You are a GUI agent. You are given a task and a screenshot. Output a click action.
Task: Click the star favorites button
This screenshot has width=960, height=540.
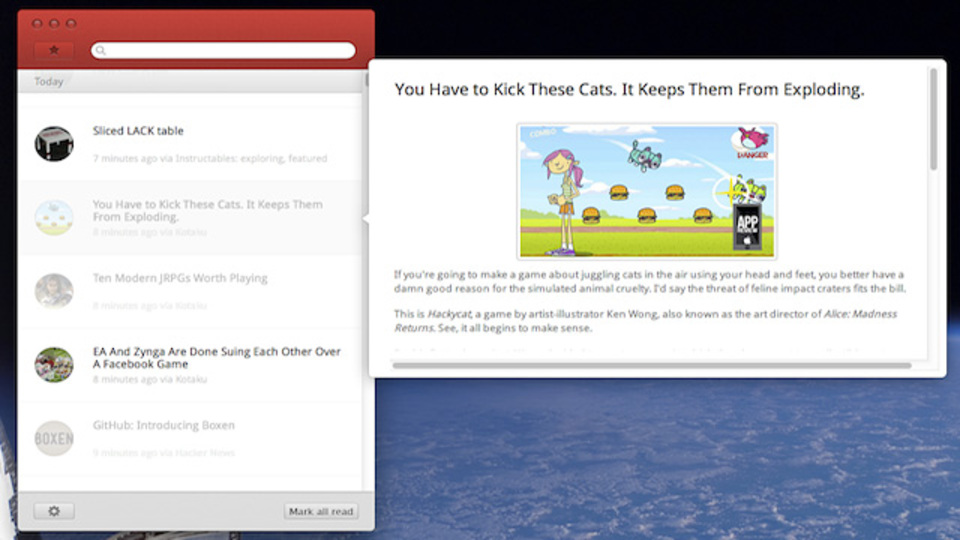click(x=54, y=50)
